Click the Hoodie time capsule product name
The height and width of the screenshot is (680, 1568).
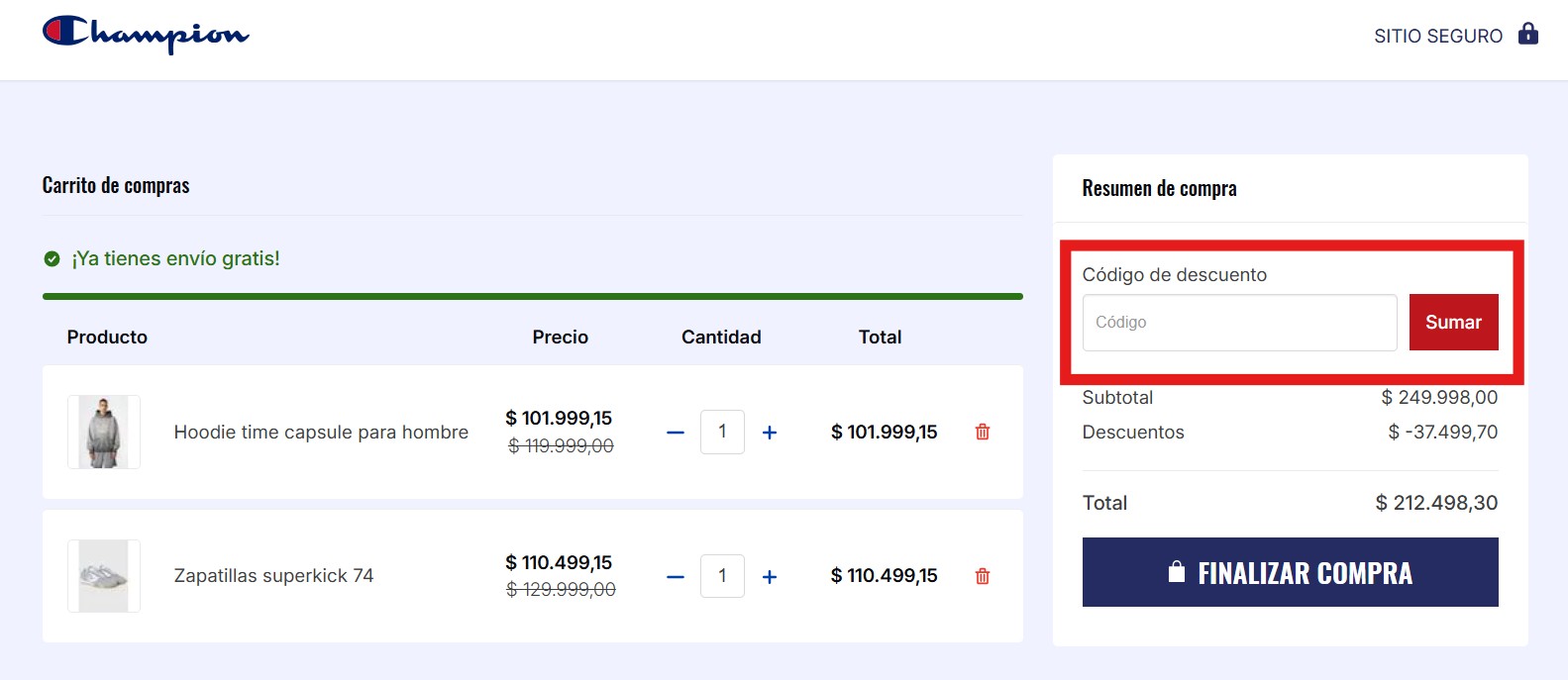click(321, 433)
